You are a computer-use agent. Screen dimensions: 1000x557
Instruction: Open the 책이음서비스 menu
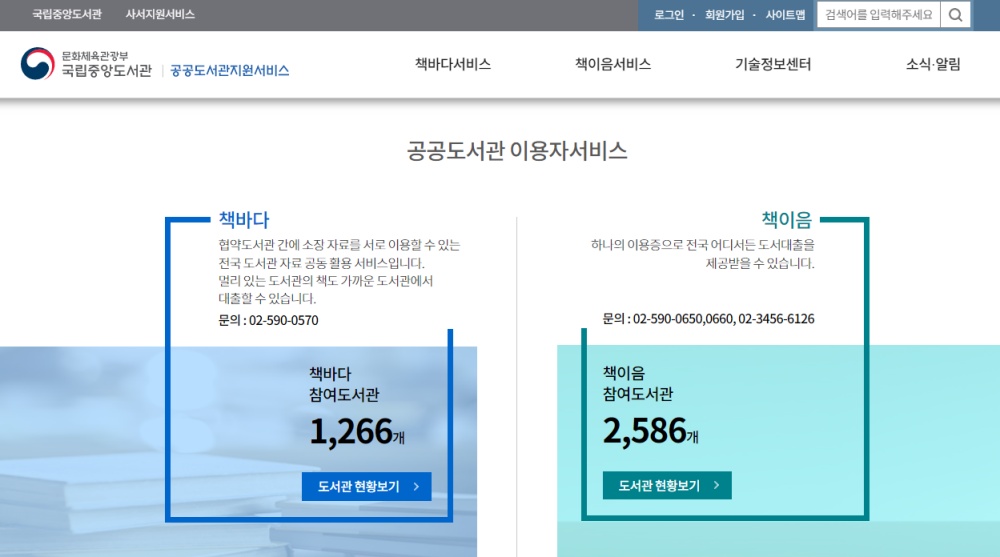click(613, 64)
